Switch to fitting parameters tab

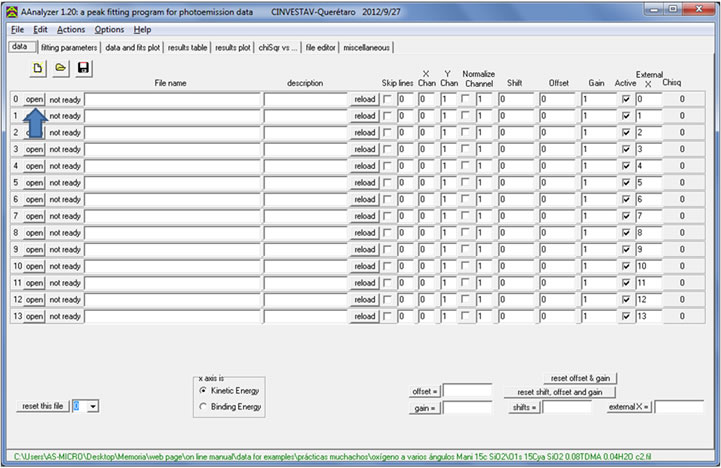pyautogui.click(x=69, y=47)
